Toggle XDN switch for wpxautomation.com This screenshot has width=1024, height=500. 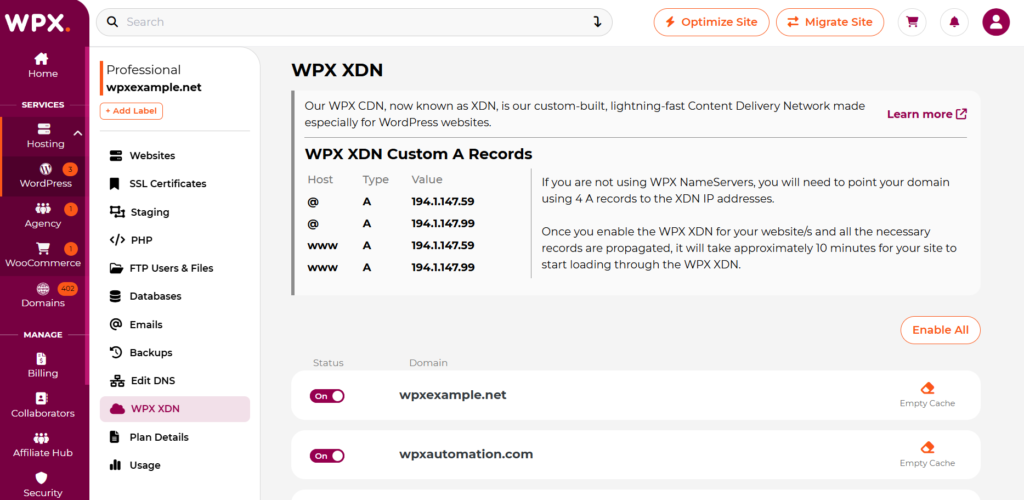(327, 456)
